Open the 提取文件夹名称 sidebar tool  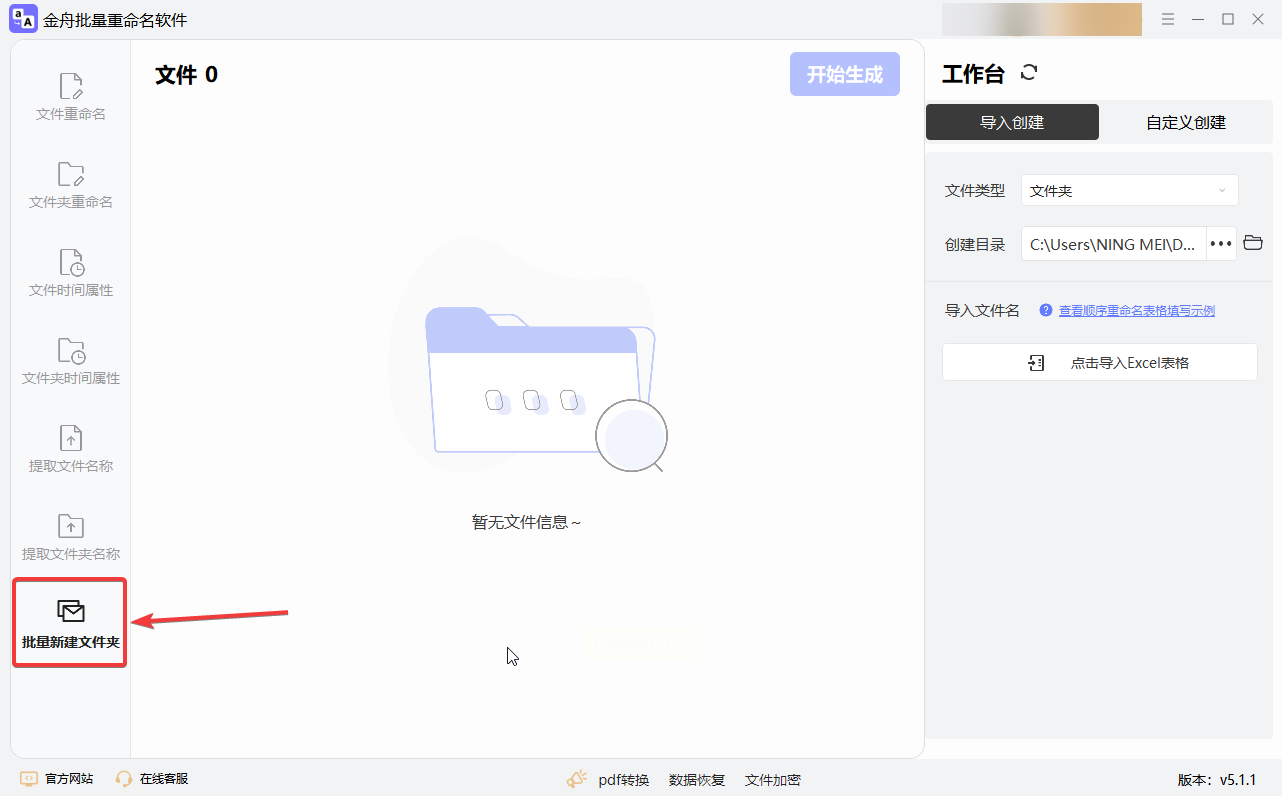70,537
